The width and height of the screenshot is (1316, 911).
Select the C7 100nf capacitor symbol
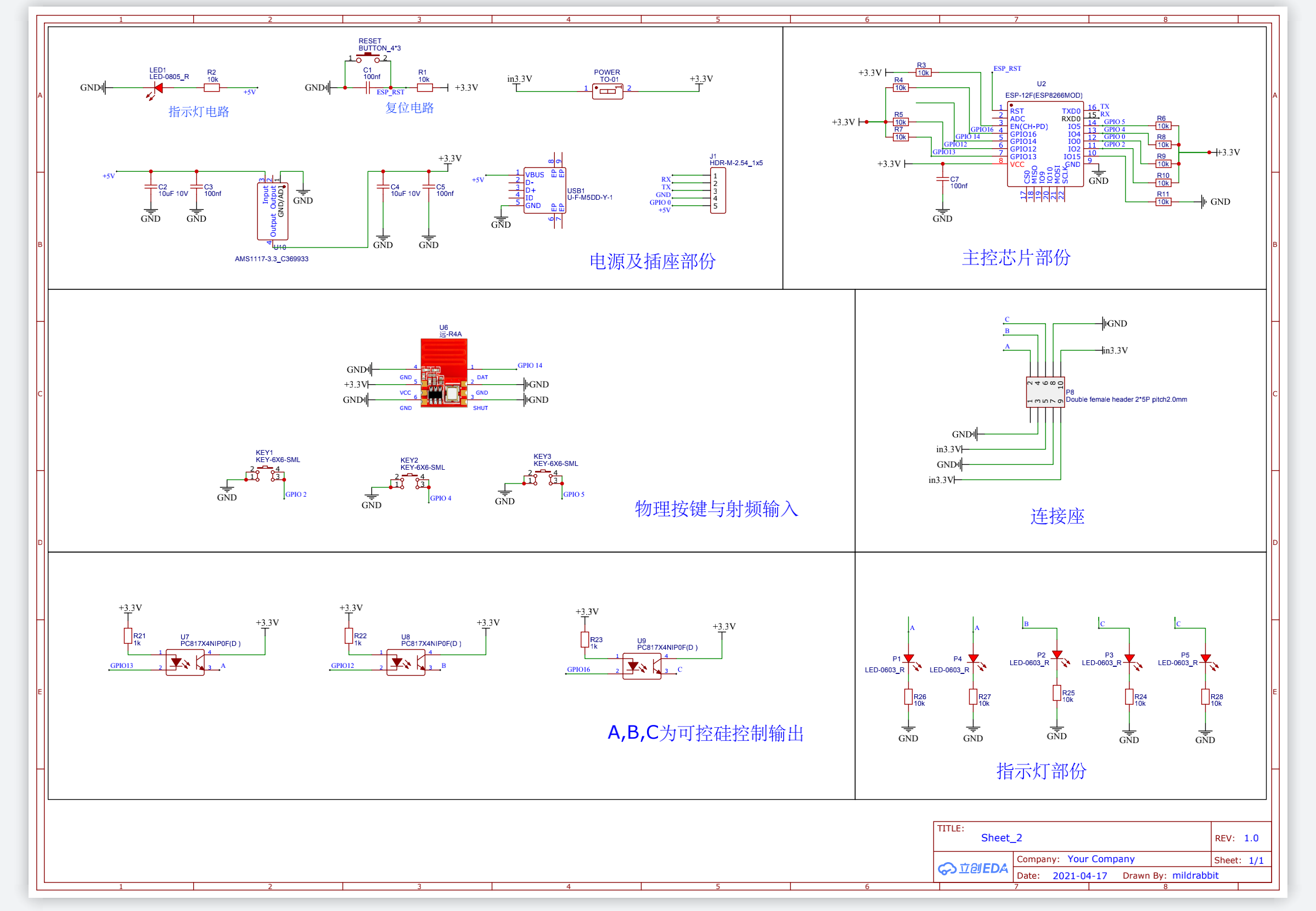click(x=942, y=179)
